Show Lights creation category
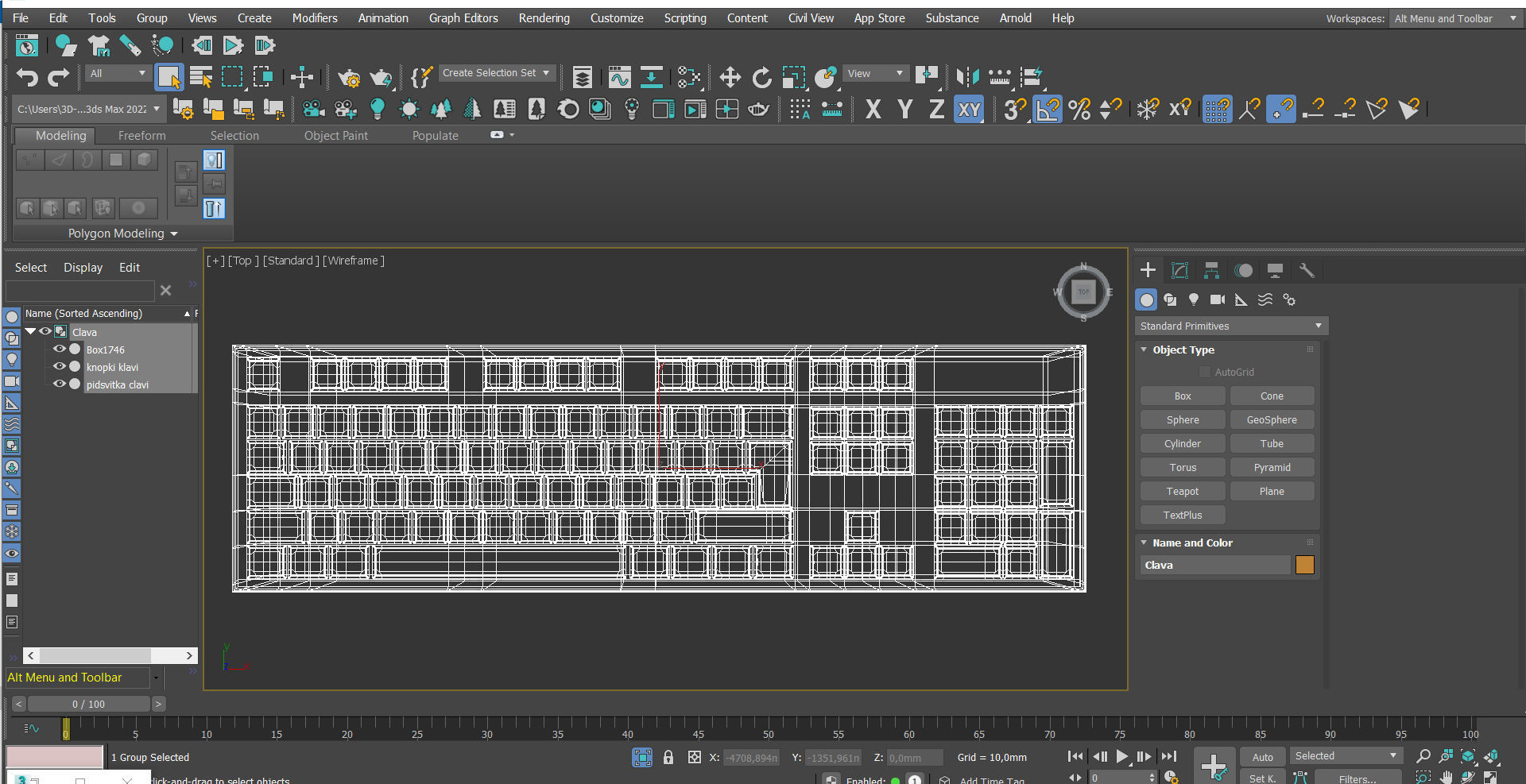 click(x=1194, y=299)
